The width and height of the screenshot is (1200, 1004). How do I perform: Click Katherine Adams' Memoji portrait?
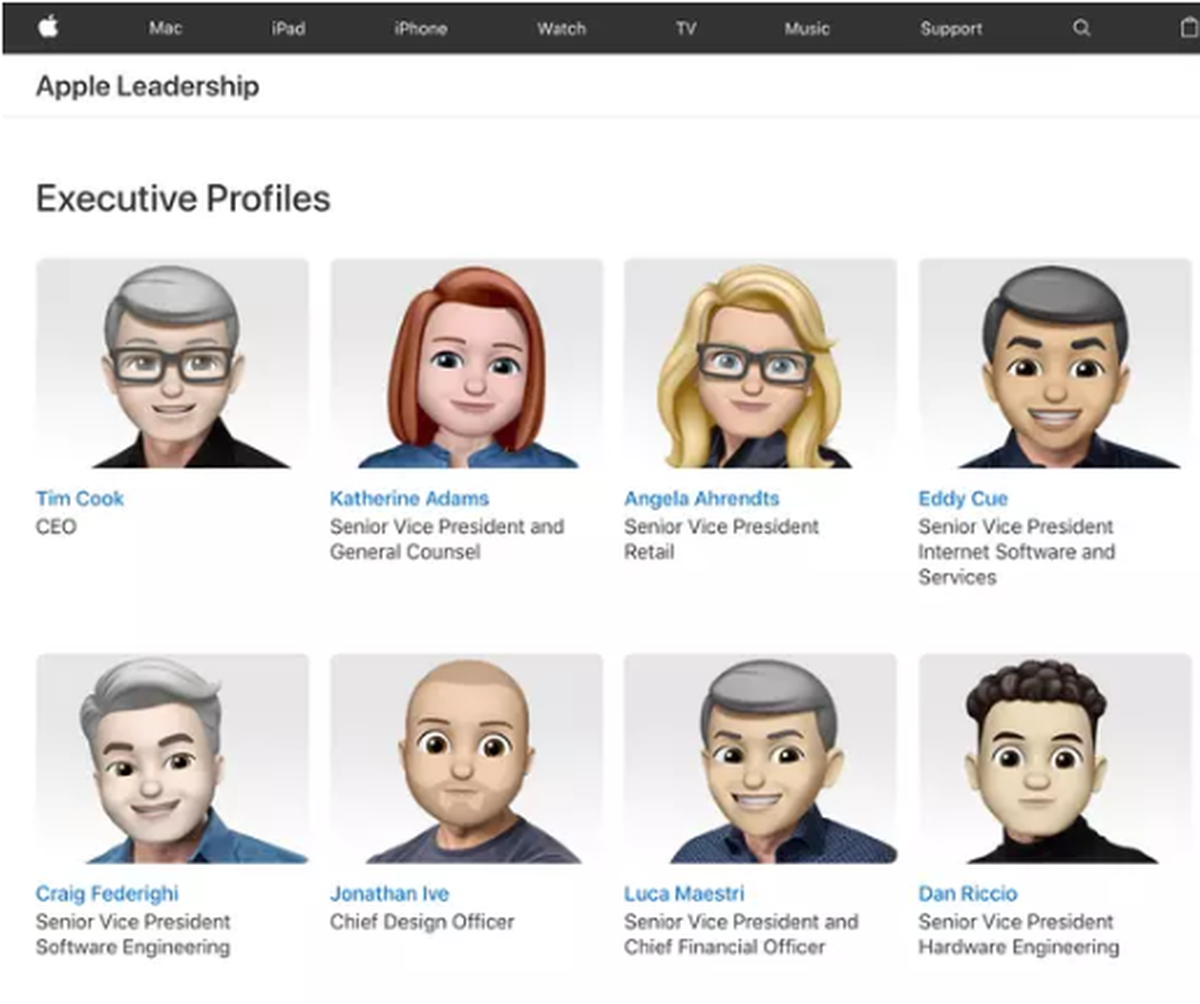pyautogui.click(x=467, y=363)
